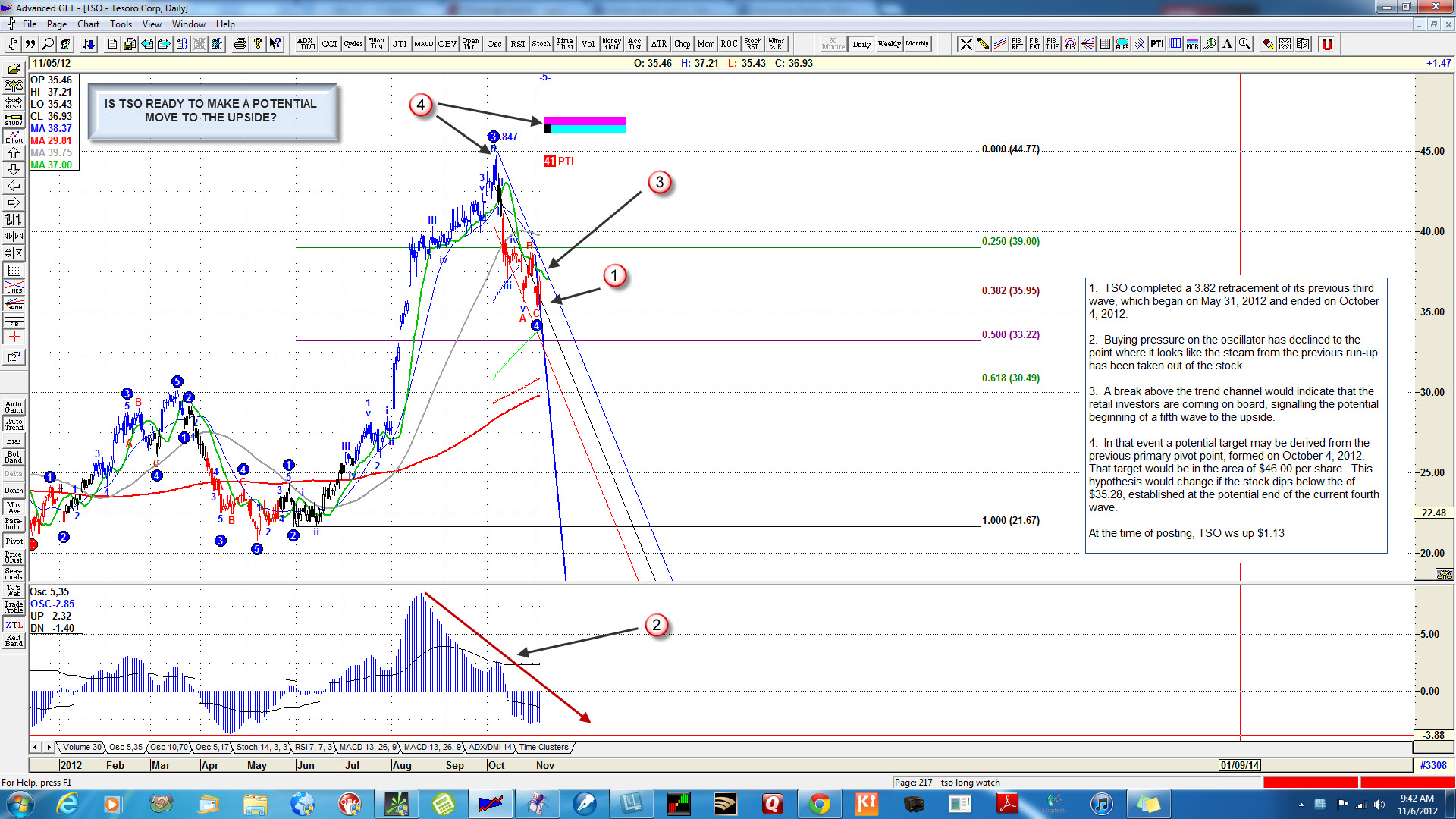
Task: Click the Ellipse drawing tool
Action: click(1122, 44)
